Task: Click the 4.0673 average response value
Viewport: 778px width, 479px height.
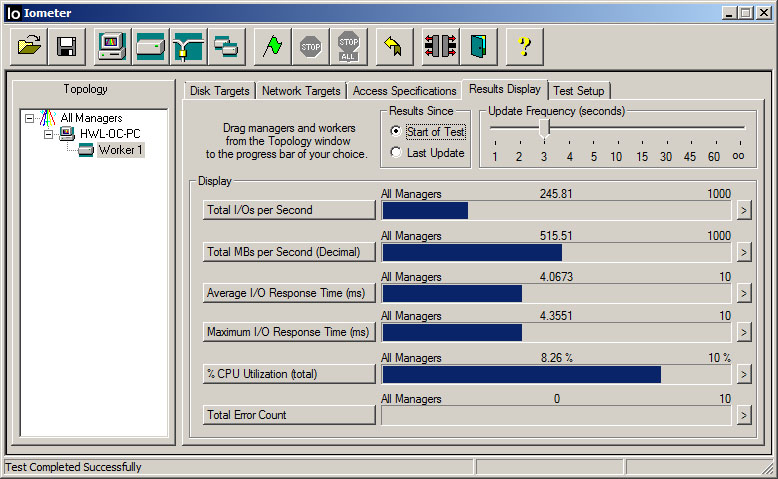Action: click(556, 276)
